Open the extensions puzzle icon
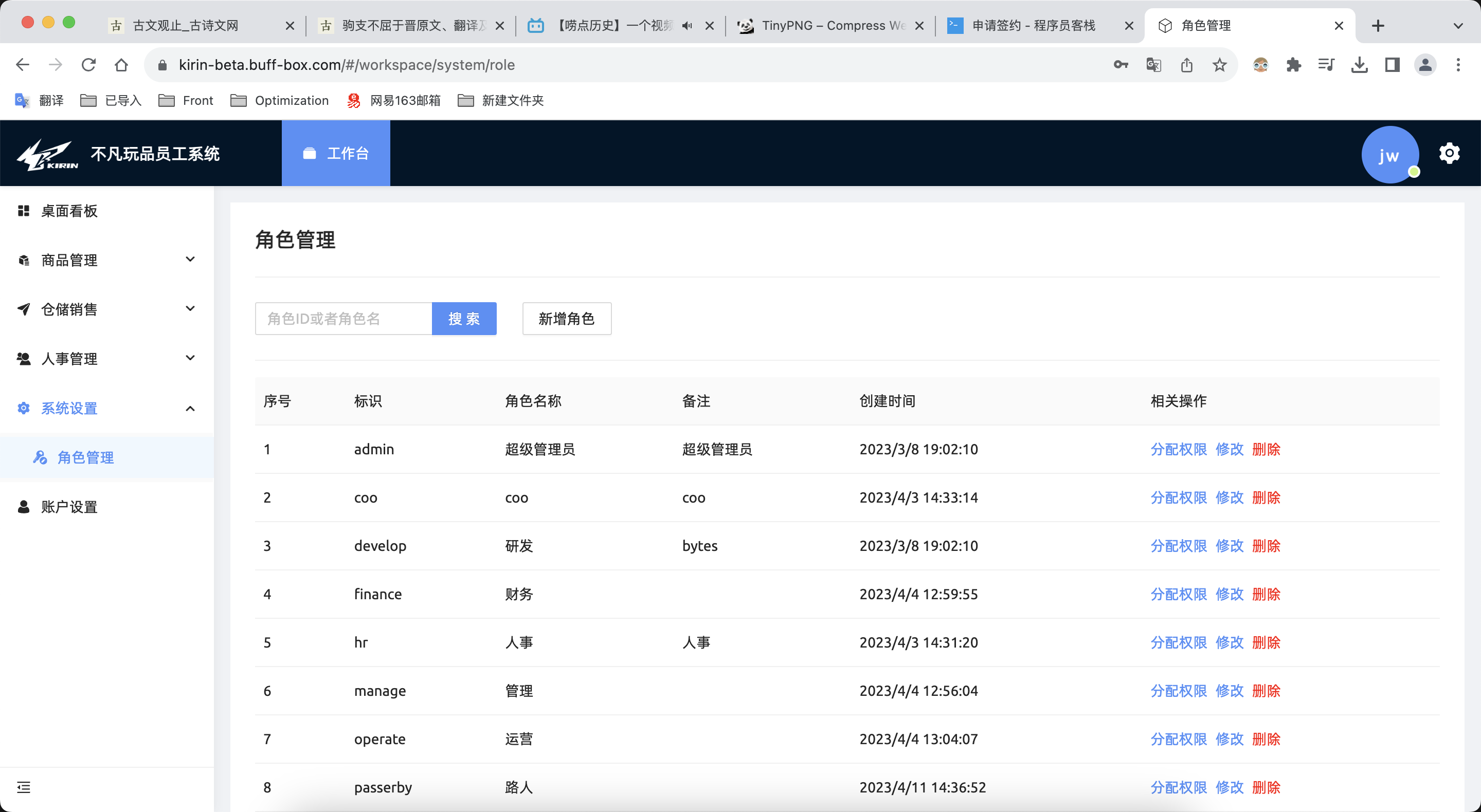The width and height of the screenshot is (1481, 812). tap(1294, 64)
